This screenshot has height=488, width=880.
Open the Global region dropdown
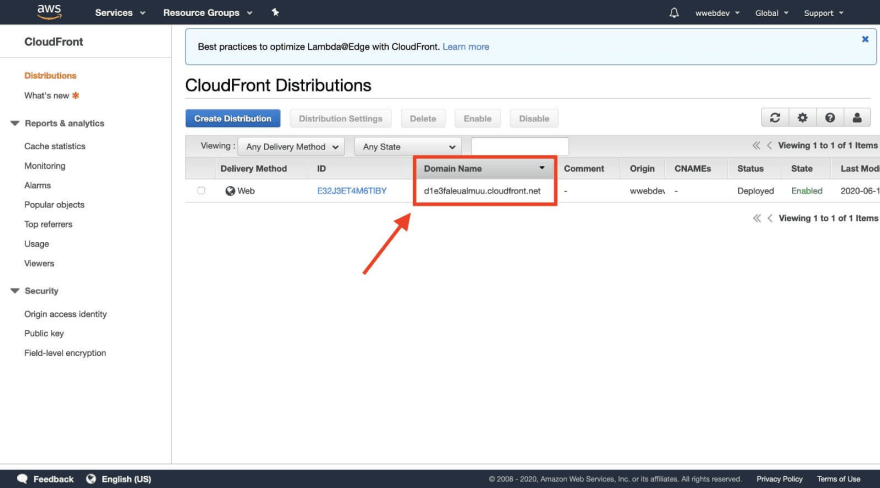(x=772, y=13)
